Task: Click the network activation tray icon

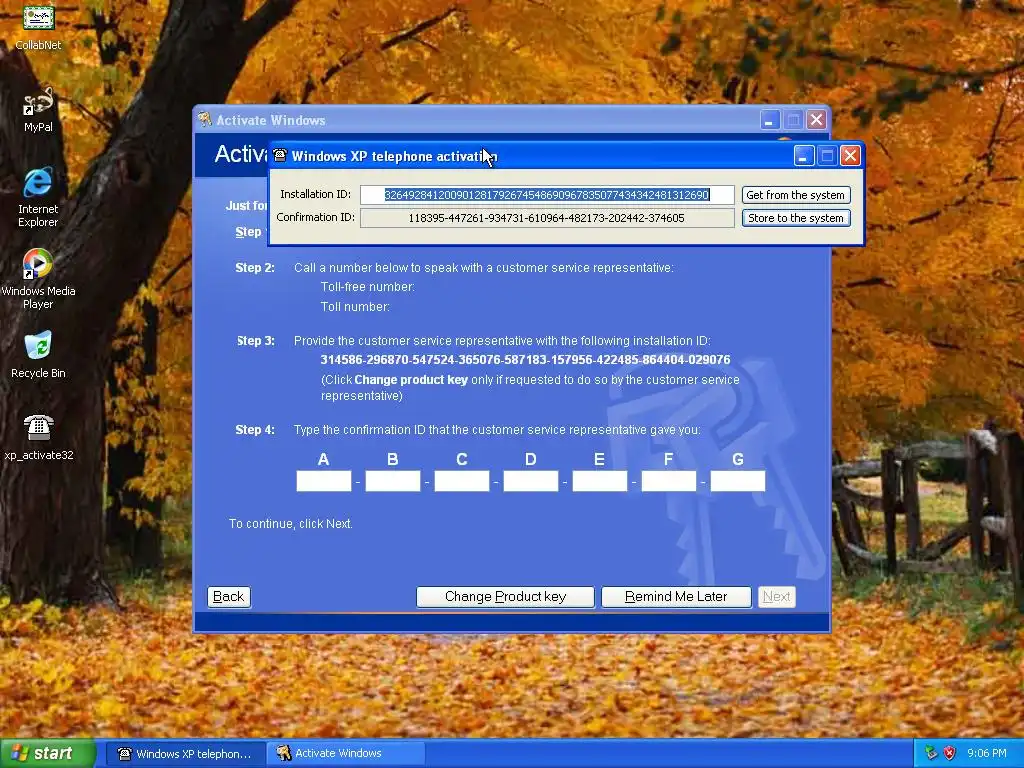Action: pos(931,753)
